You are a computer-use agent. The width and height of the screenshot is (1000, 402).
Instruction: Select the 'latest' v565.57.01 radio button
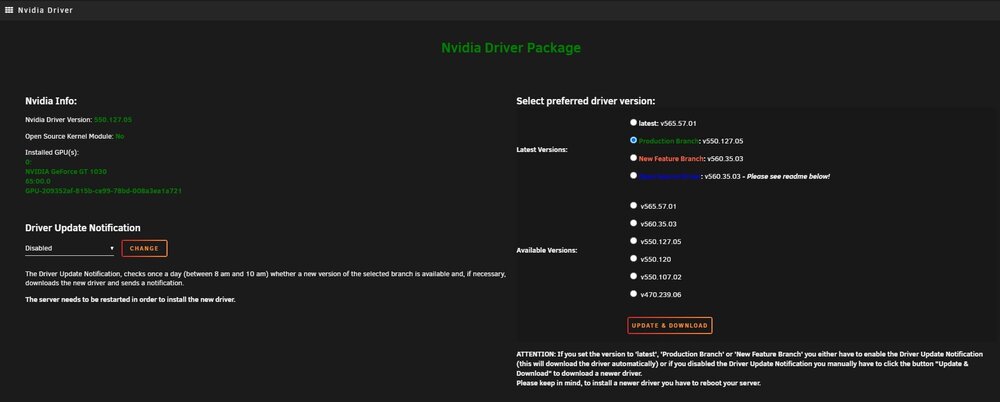coord(633,122)
